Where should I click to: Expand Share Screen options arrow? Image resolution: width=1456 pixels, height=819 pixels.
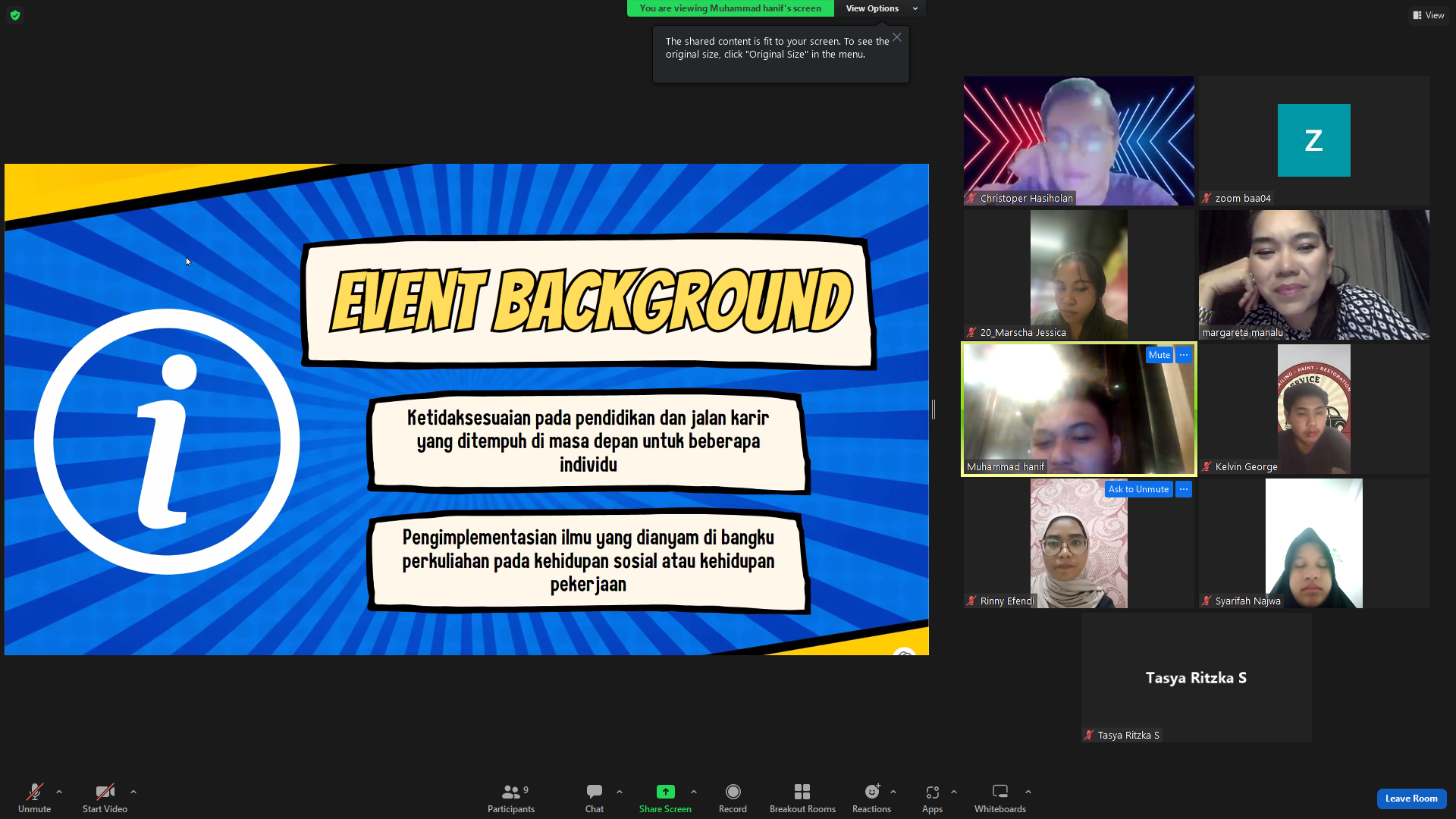pyautogui.click(x=694, y=792)
